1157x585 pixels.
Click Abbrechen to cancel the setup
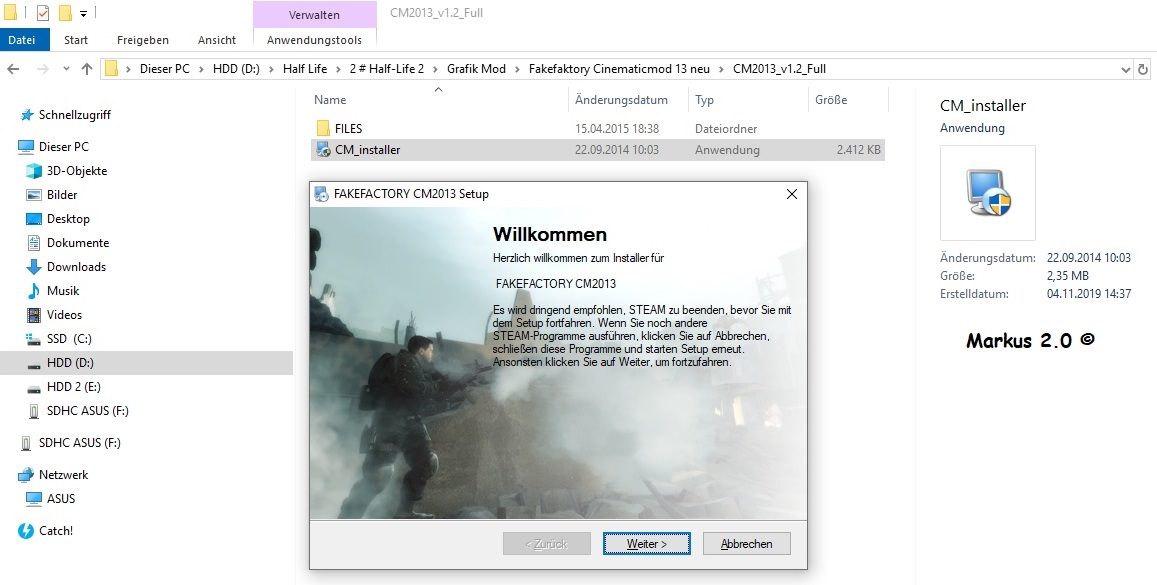746,544
